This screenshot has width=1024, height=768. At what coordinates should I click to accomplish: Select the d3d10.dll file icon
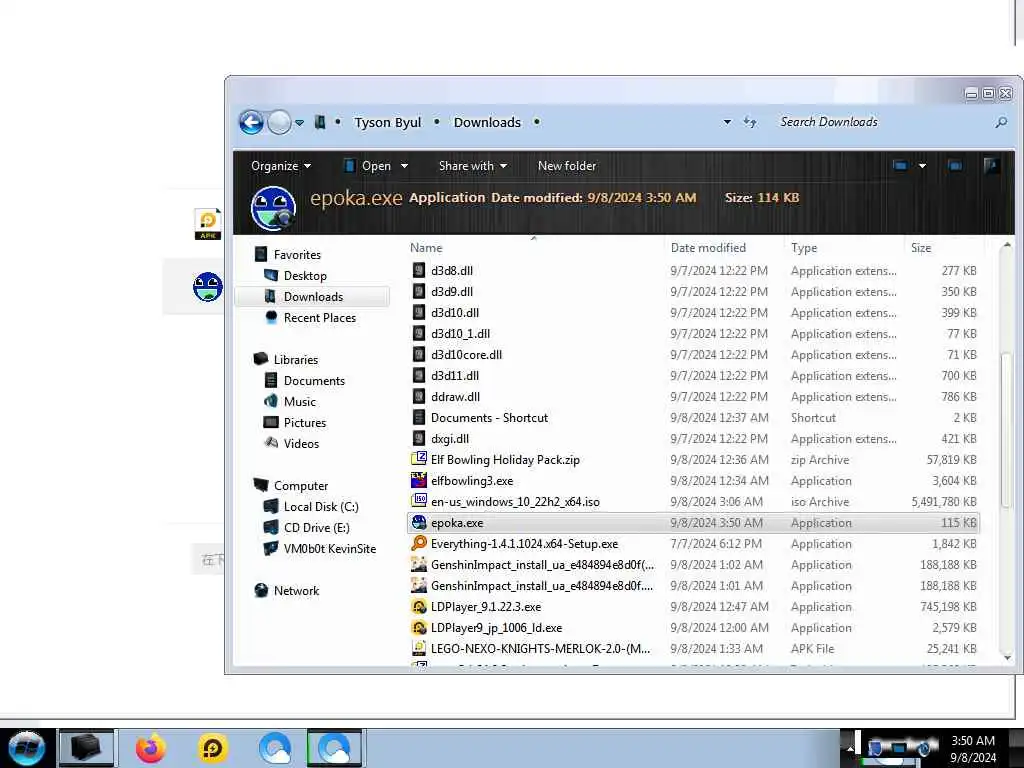click(419, 313)
